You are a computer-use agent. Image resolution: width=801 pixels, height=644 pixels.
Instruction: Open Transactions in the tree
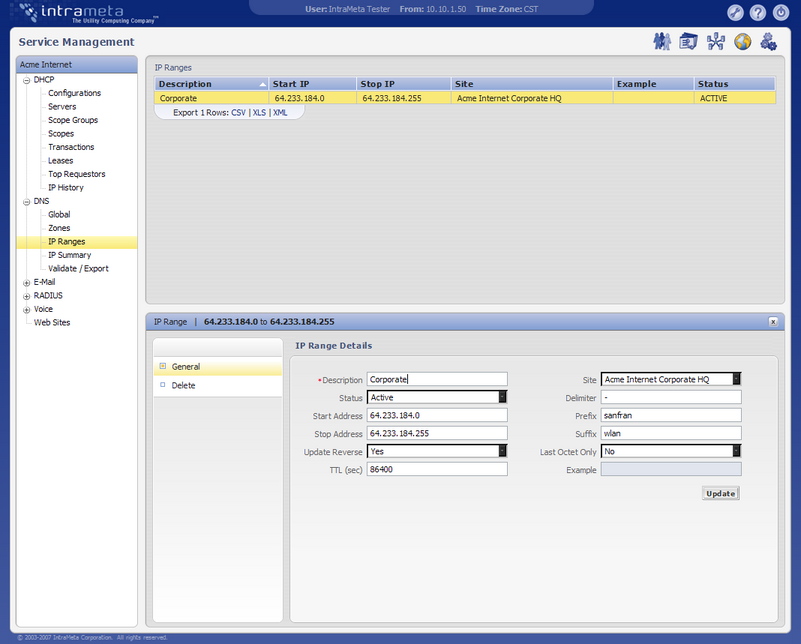pos(71,147)
